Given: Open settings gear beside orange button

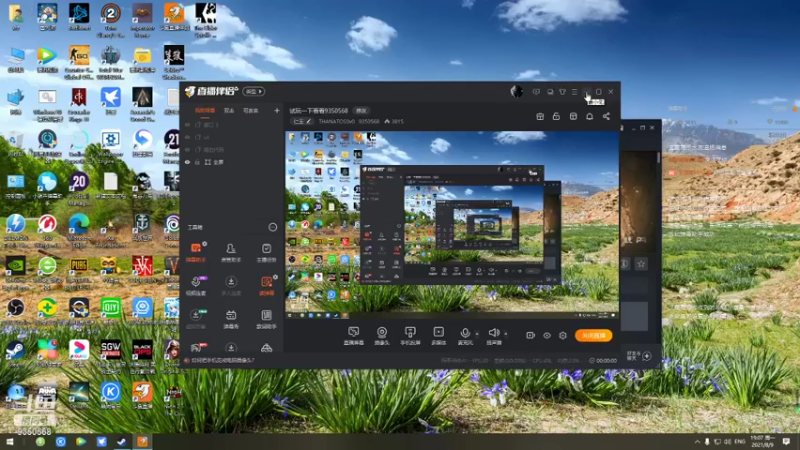Looking at the screenshot, I should 563,335.
